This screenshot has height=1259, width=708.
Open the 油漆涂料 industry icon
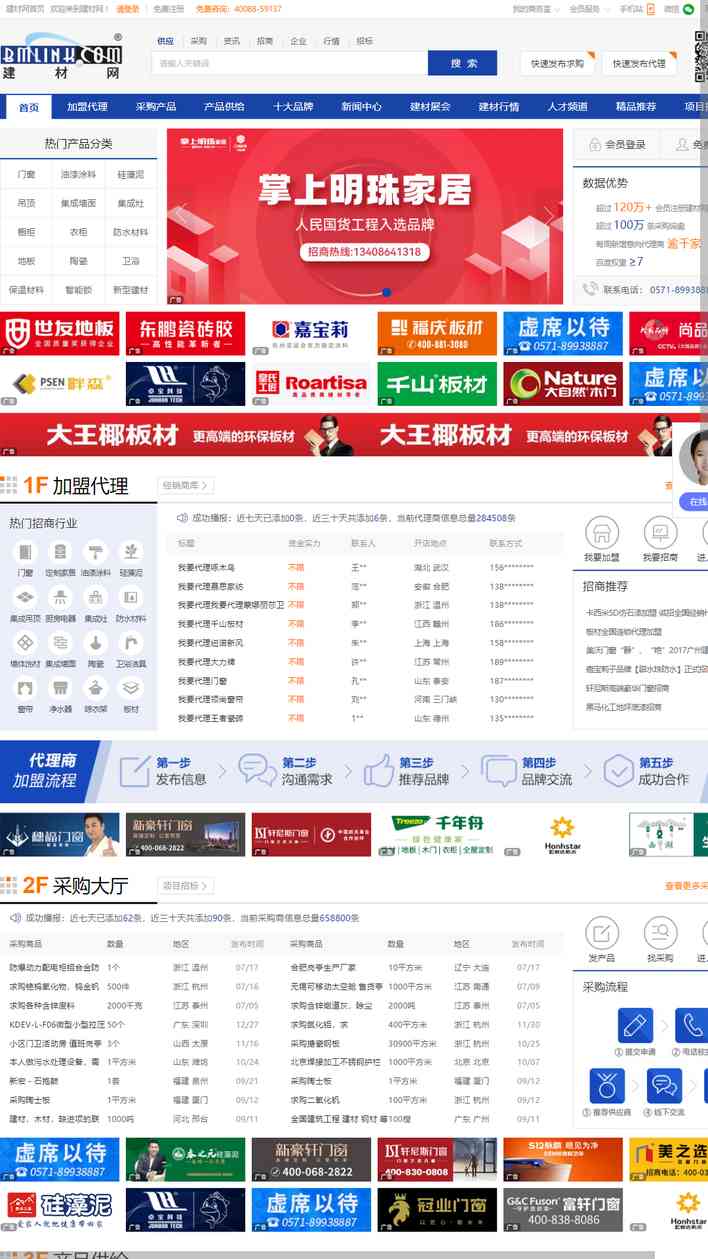[96, 551]
